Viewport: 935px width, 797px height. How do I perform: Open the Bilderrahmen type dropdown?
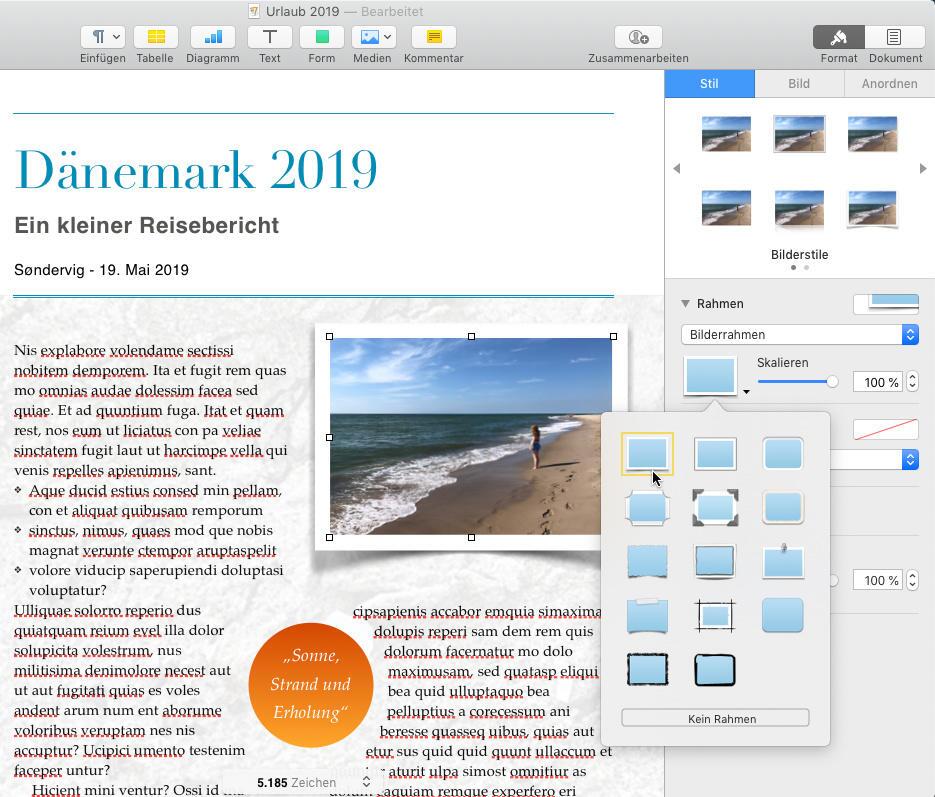click(799, 335)
